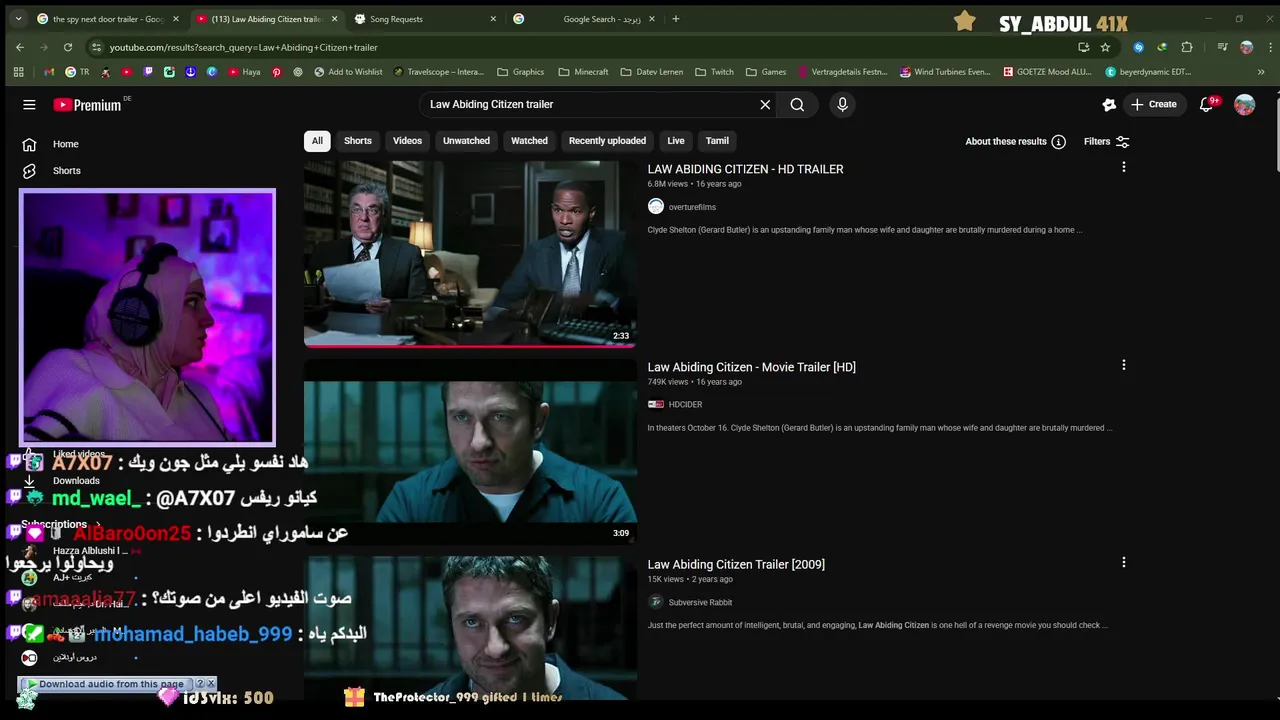Image resolution: width=1280 pixels, height=720 pixels.
Task: Go back with the browser back arrow
Action: pos(20,47)
